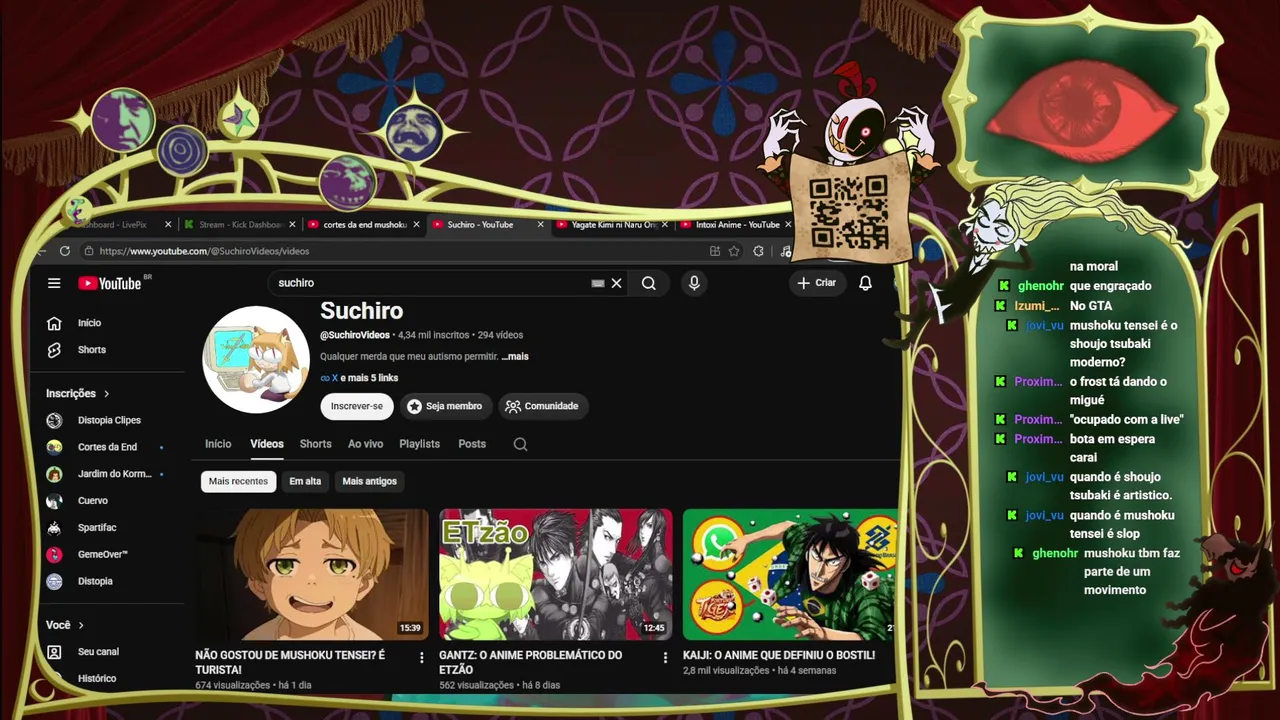Click the @SuchiroVideos channel handle
Viewport: 1280px width, 720px height.
click(x=355, y=335)
